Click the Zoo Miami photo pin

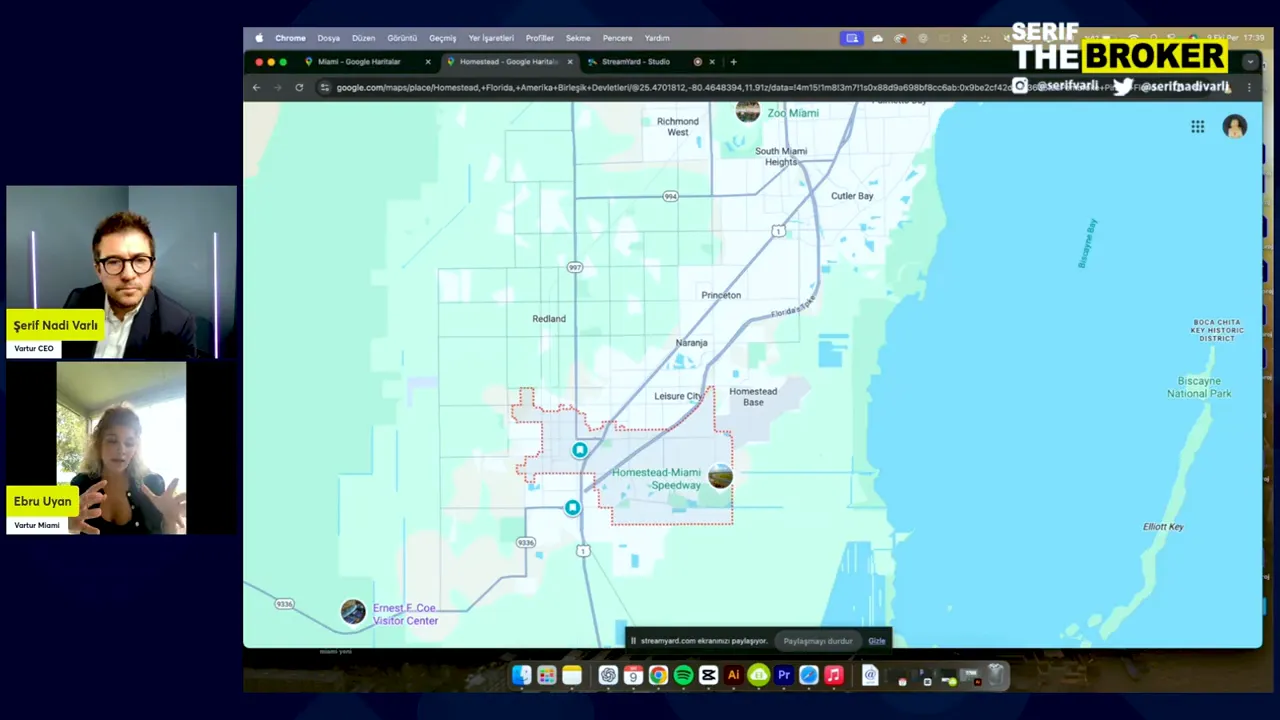[x=748, y=110]
